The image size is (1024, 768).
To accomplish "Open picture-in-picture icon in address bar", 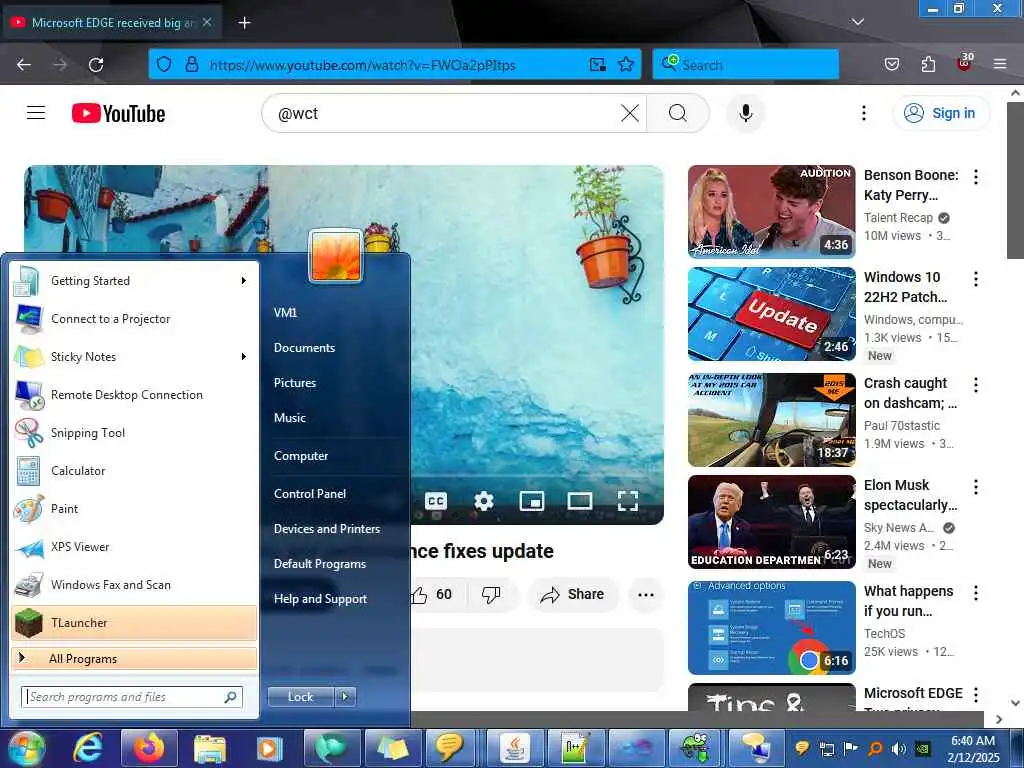I will [598, 64].
